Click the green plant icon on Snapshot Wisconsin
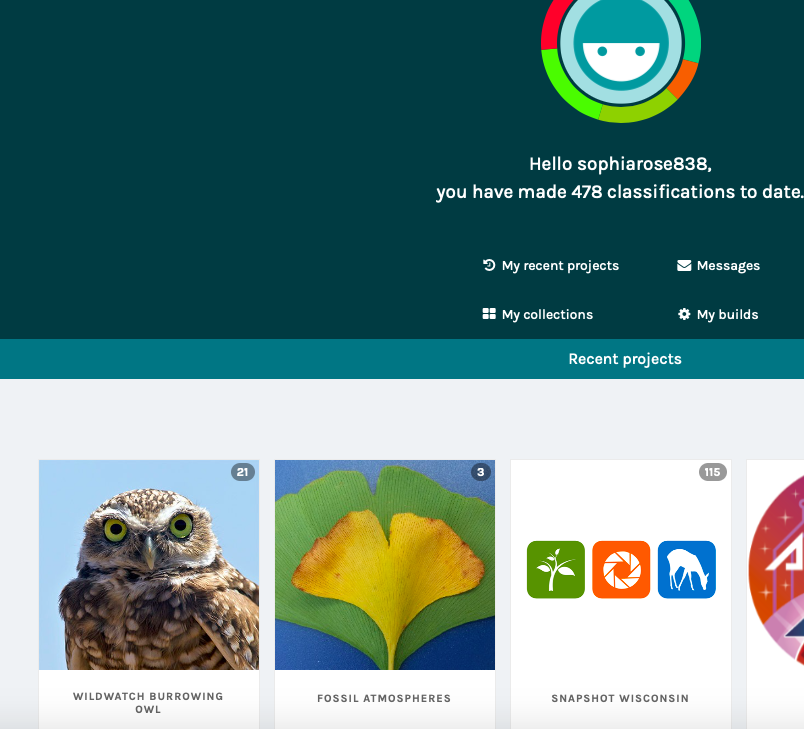Viewport: 804px width, 729px height. pos(556,570)
